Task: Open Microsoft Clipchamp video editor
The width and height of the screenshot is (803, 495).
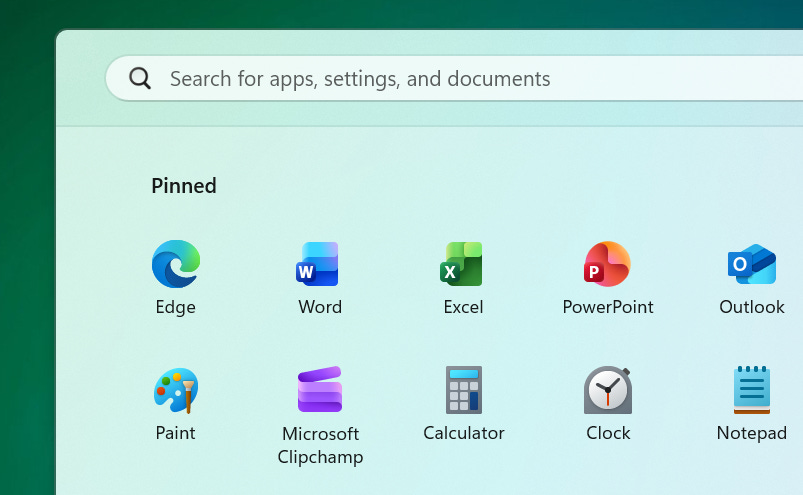Action: coord(320,389)
